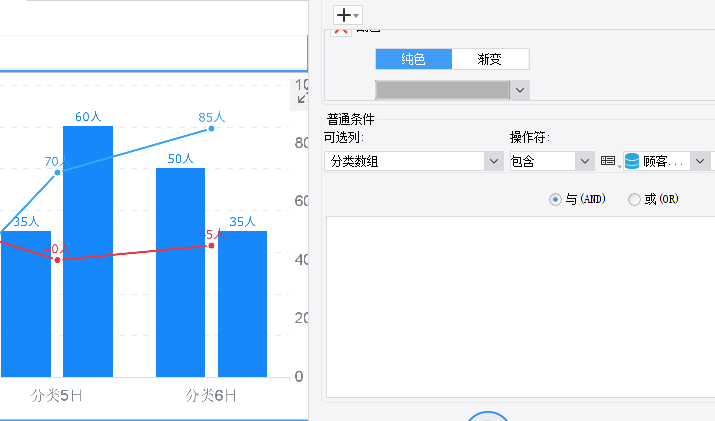Click the 85人 blue line data point
Screen dimensions: 715x421
coord(211,129)
